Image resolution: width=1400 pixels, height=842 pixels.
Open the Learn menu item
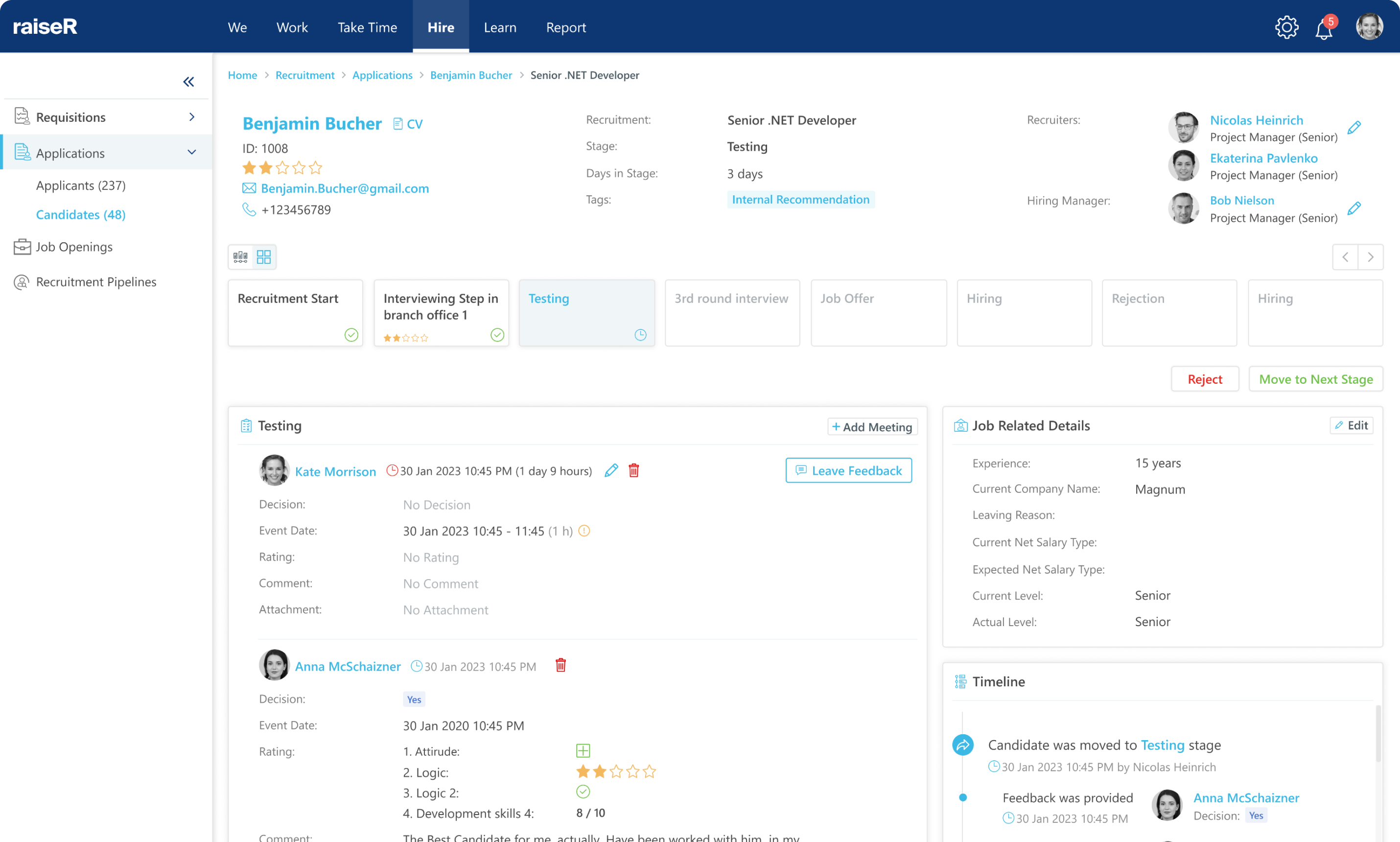click(500, 26)
